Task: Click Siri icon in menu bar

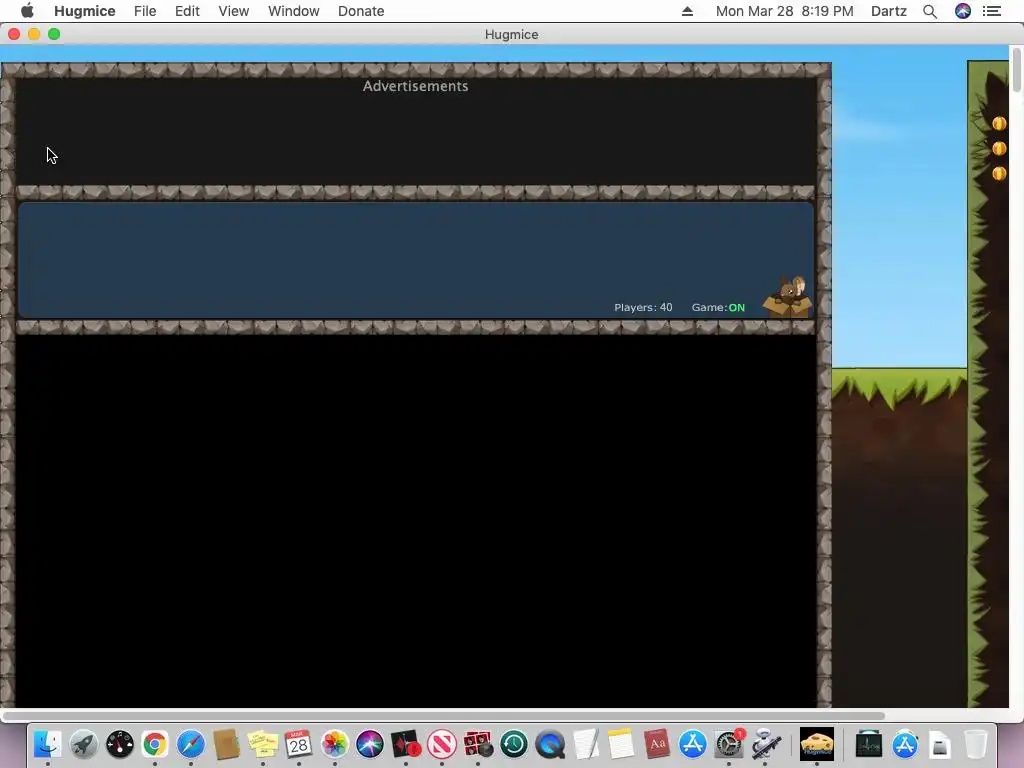Action: (963, 11)
